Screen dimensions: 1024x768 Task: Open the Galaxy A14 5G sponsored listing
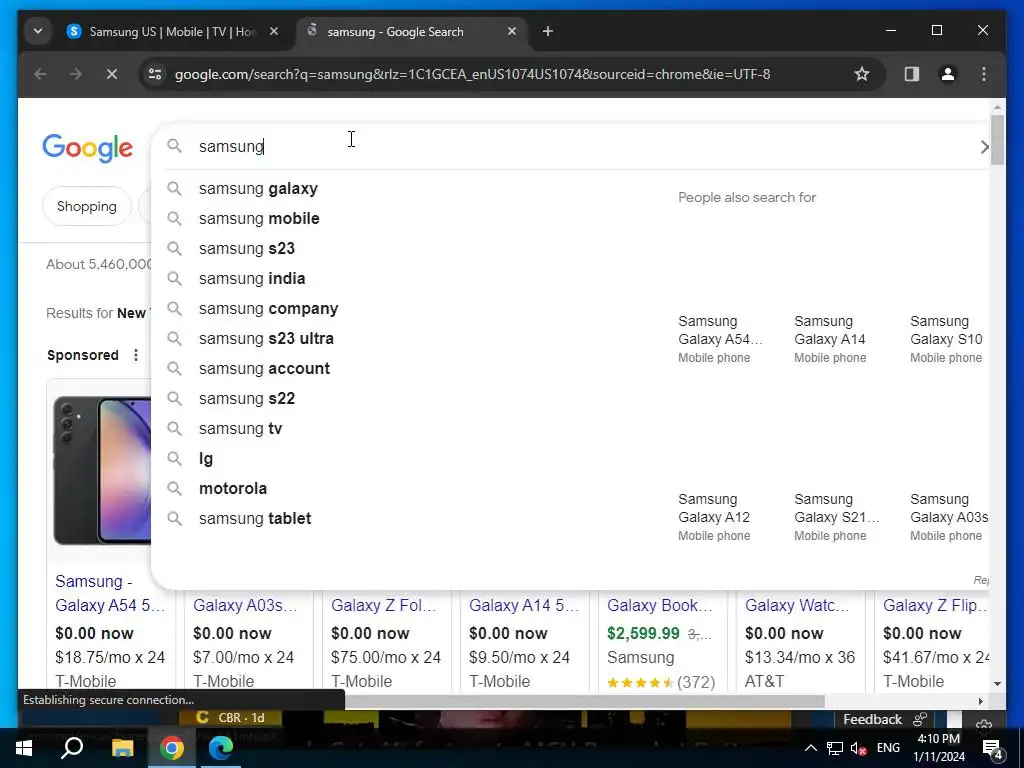[x=523, y=605]
